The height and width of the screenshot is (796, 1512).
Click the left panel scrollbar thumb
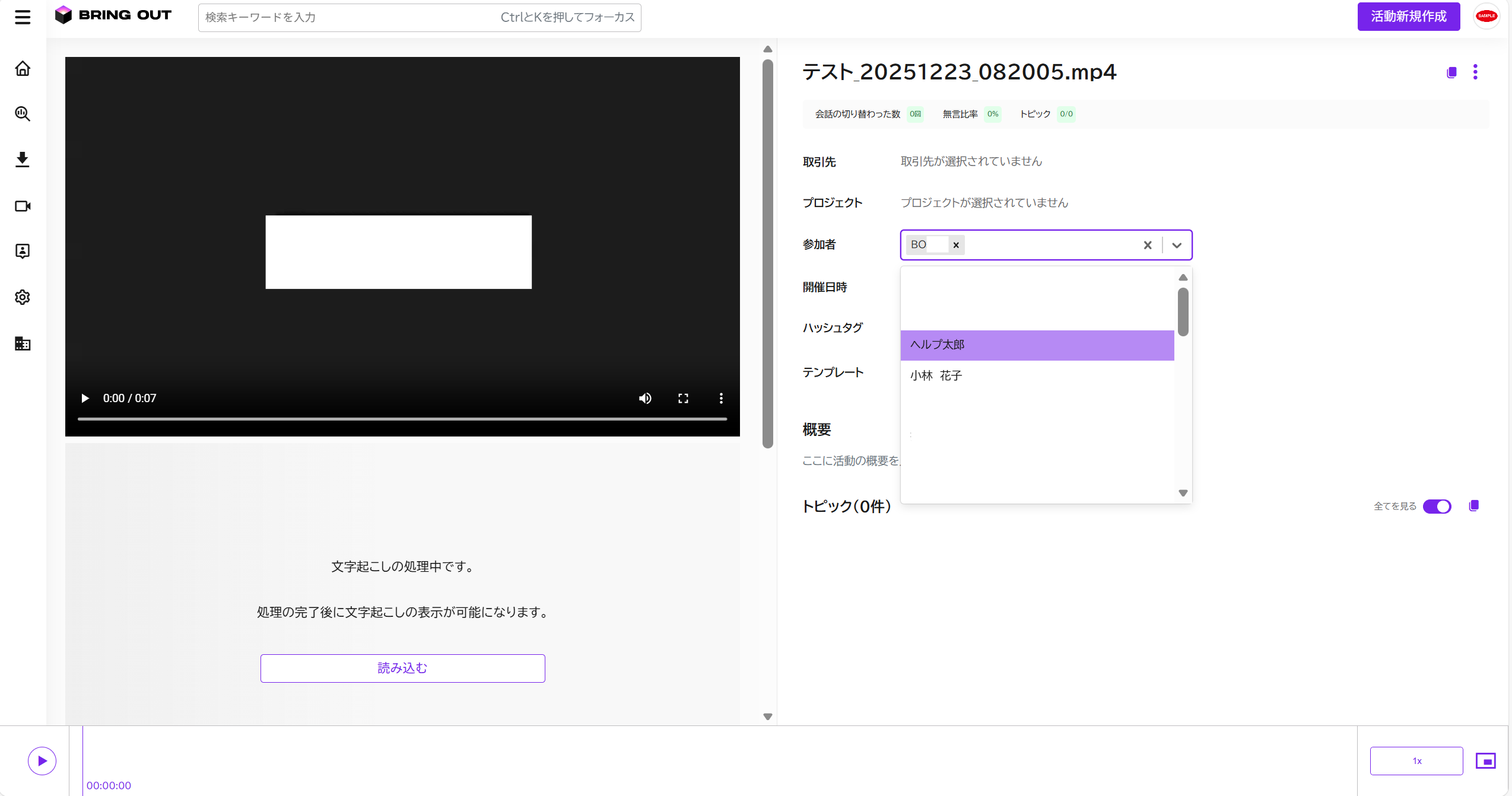click(x=768, y=254)
